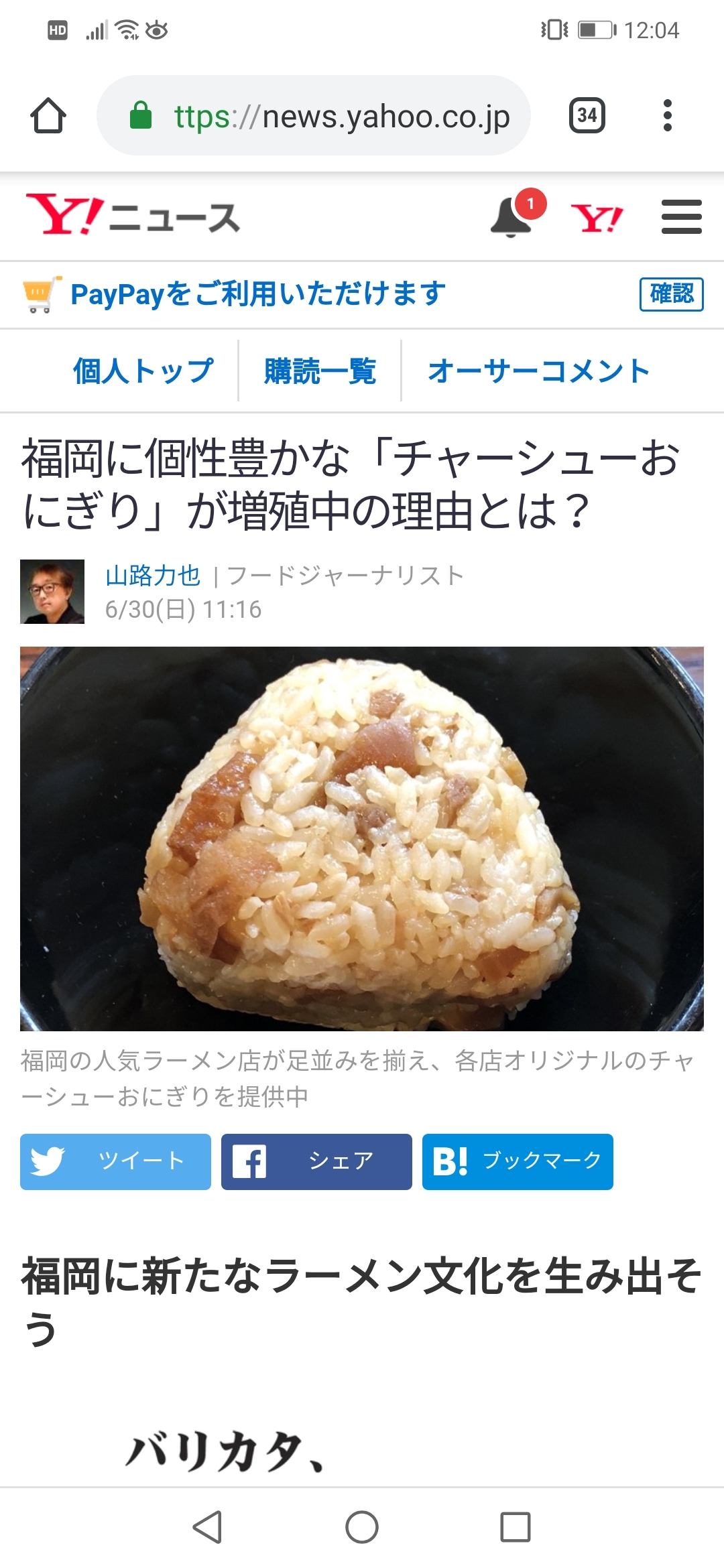Open the tab switcher showing 34 tabs
The height and width of the screenshot is (1568, 724).
587,115
